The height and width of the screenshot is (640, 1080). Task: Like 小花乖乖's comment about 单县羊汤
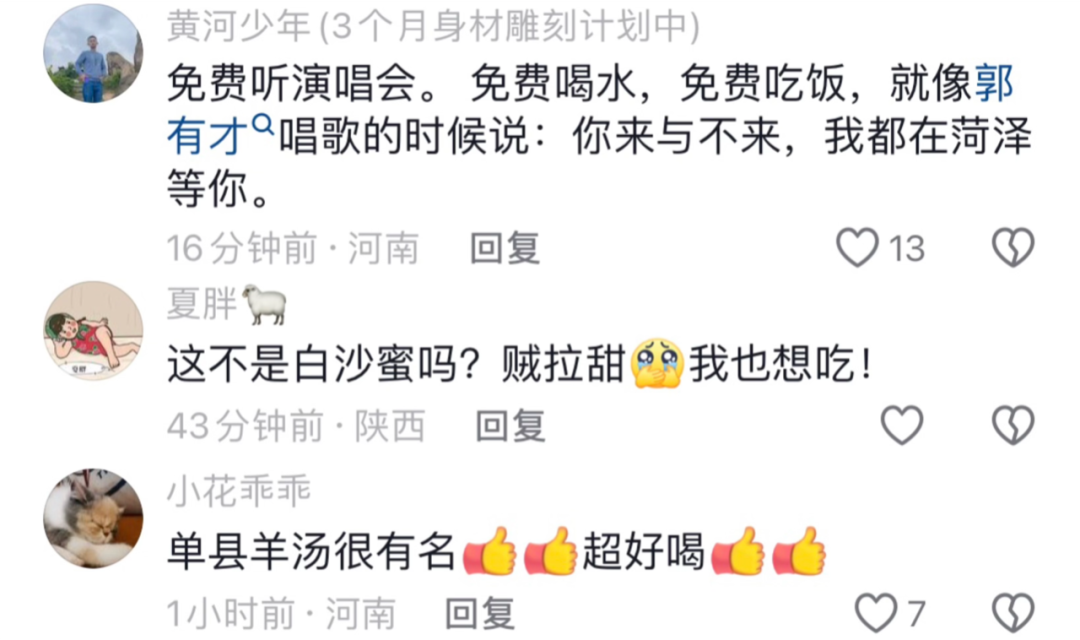tap(875, 612)
